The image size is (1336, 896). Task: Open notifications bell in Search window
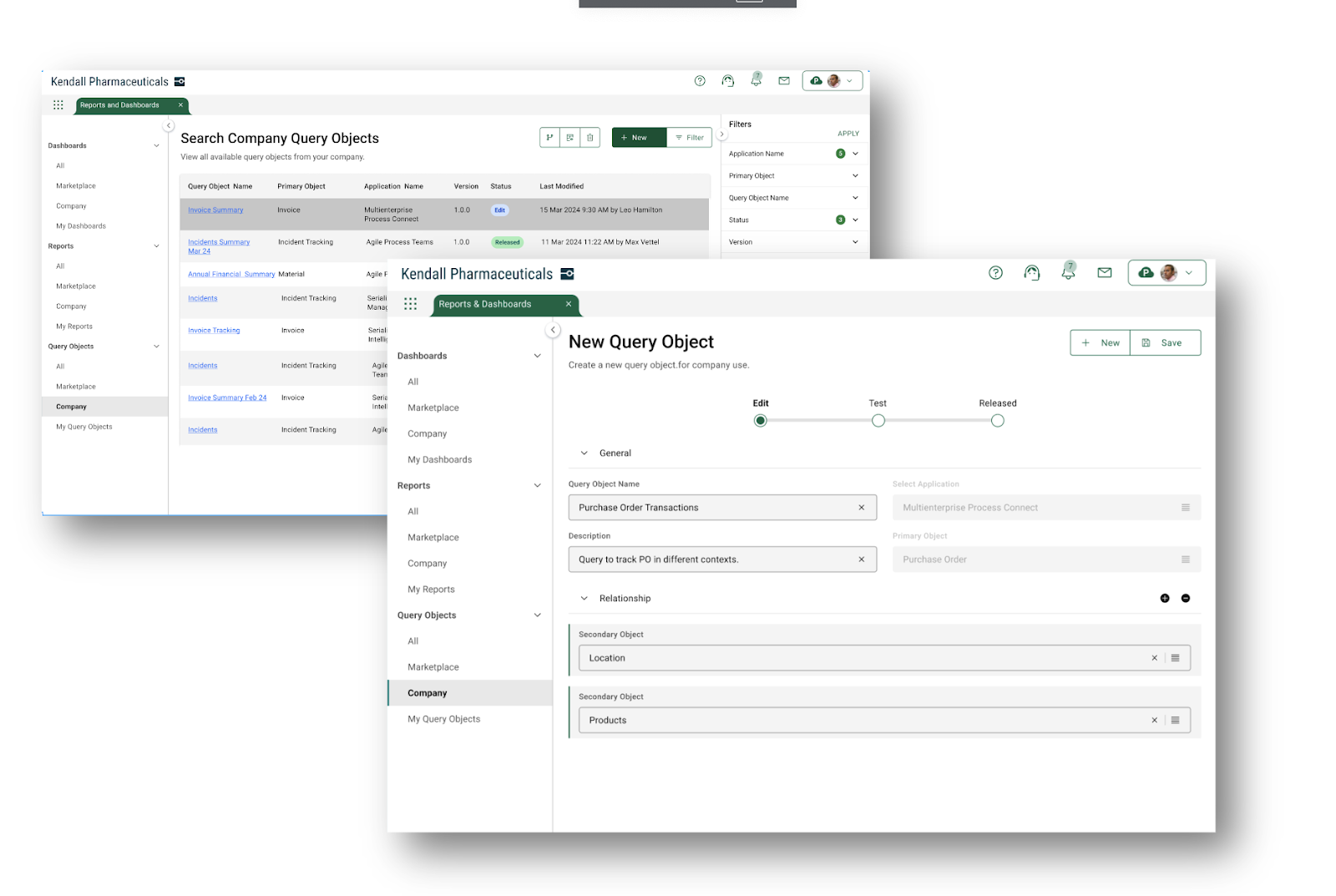tap(757, 80)
